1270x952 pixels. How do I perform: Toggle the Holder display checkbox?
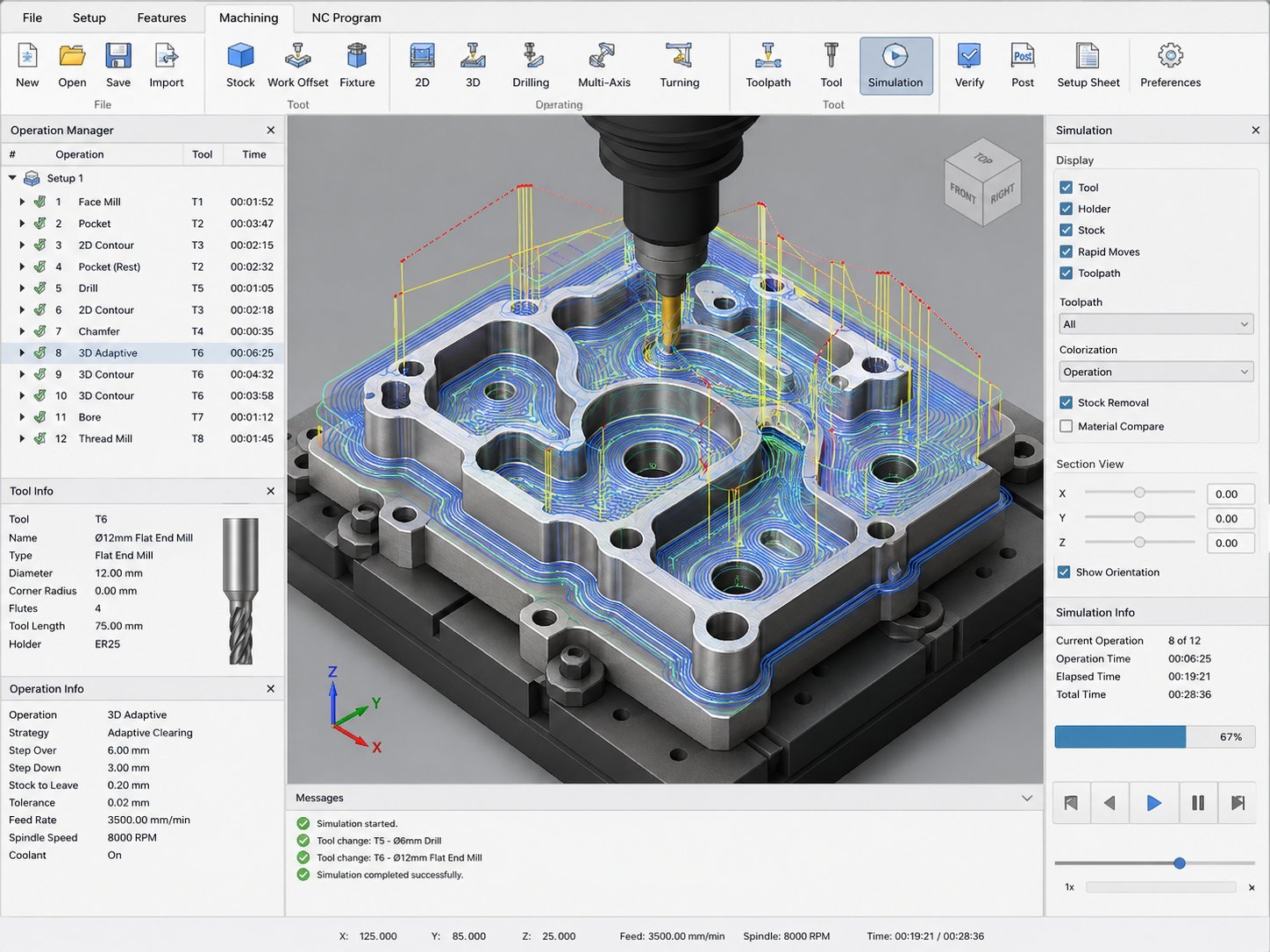coord(1067,209)
